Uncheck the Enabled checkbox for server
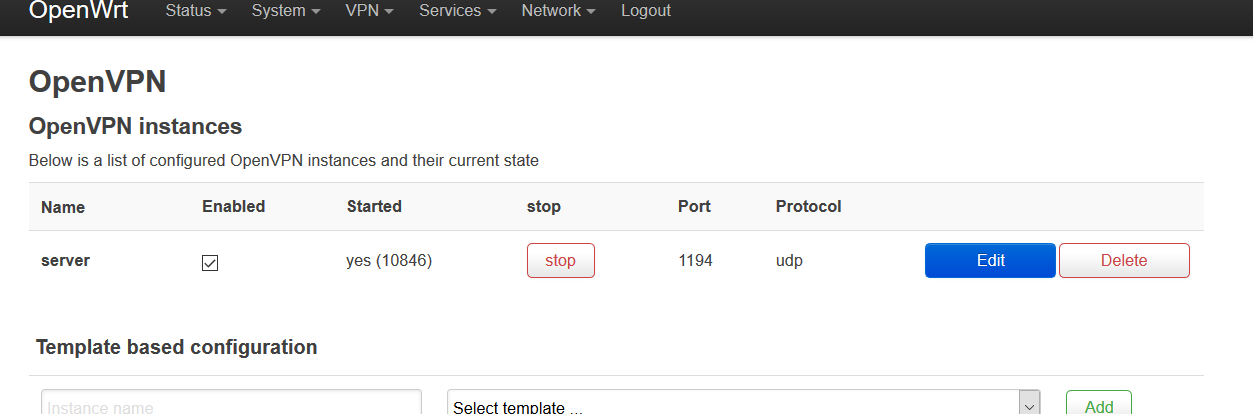 210,263
